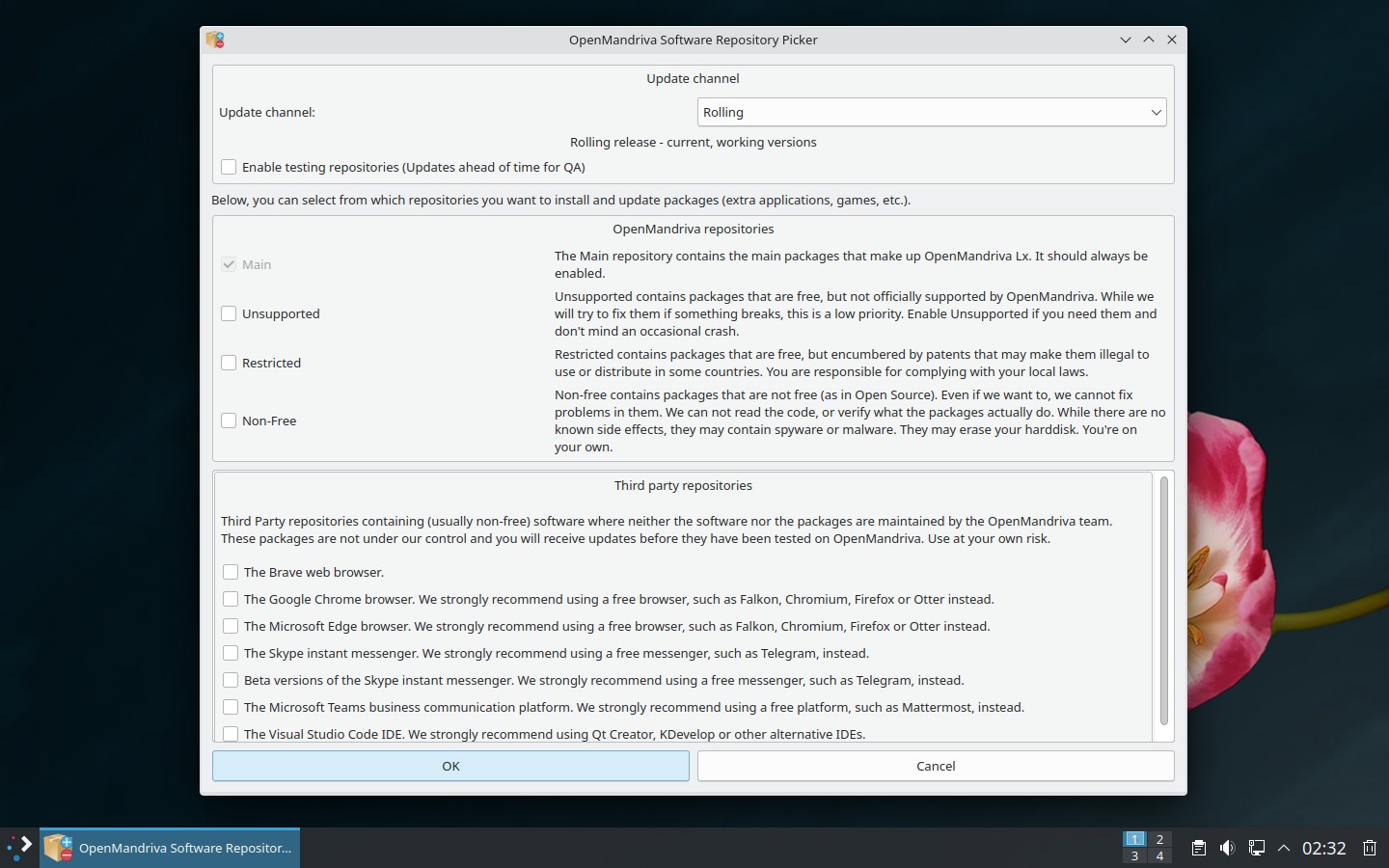Viewport: 1389px width, 868px height.
Task: Click the Cancel button
Action: pos(936,766)
